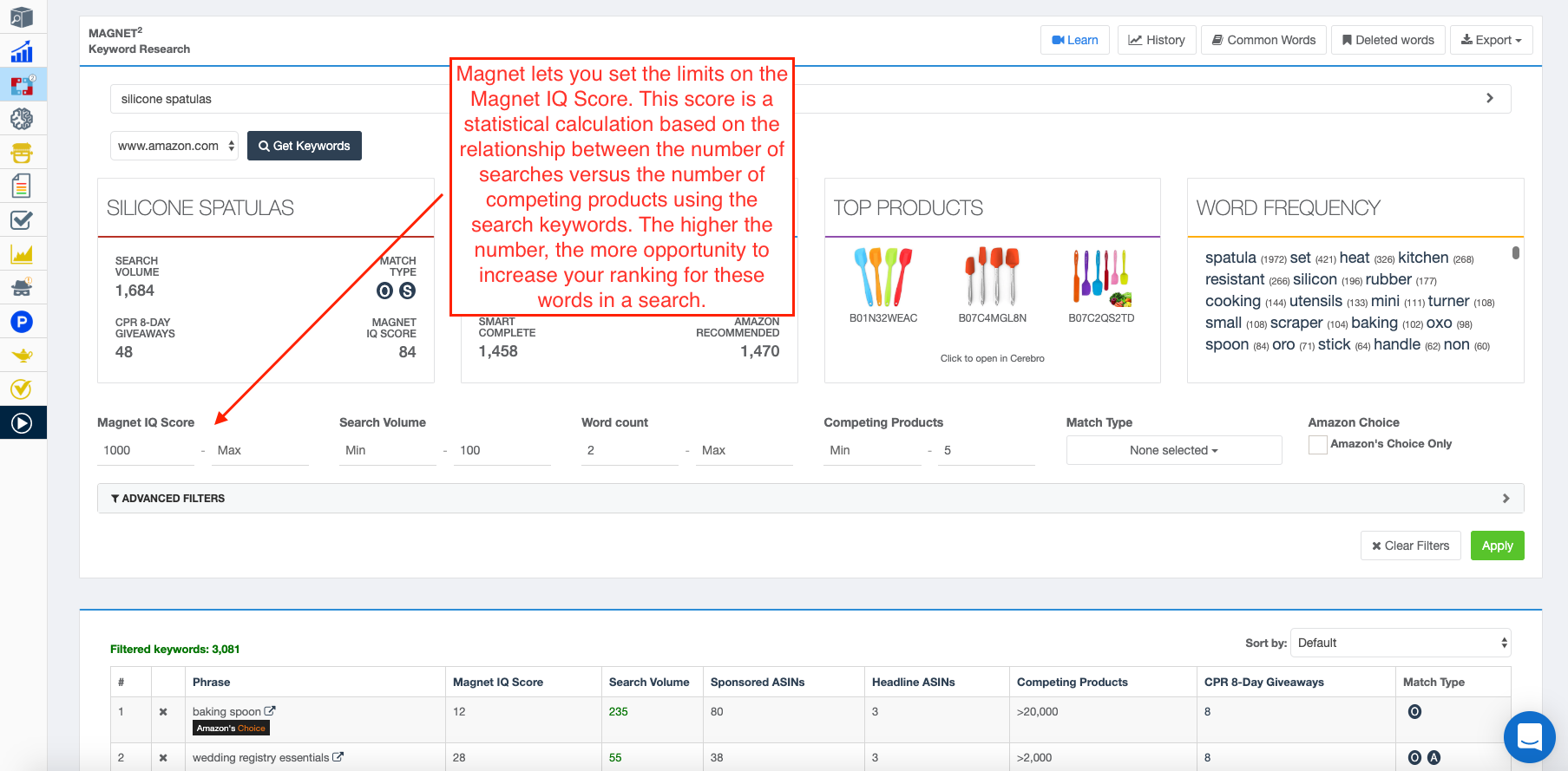This screenshot has height=771, width=1568.
Task: Click the A match icon in wedding registry row
Action: (x=1434, y=758)
